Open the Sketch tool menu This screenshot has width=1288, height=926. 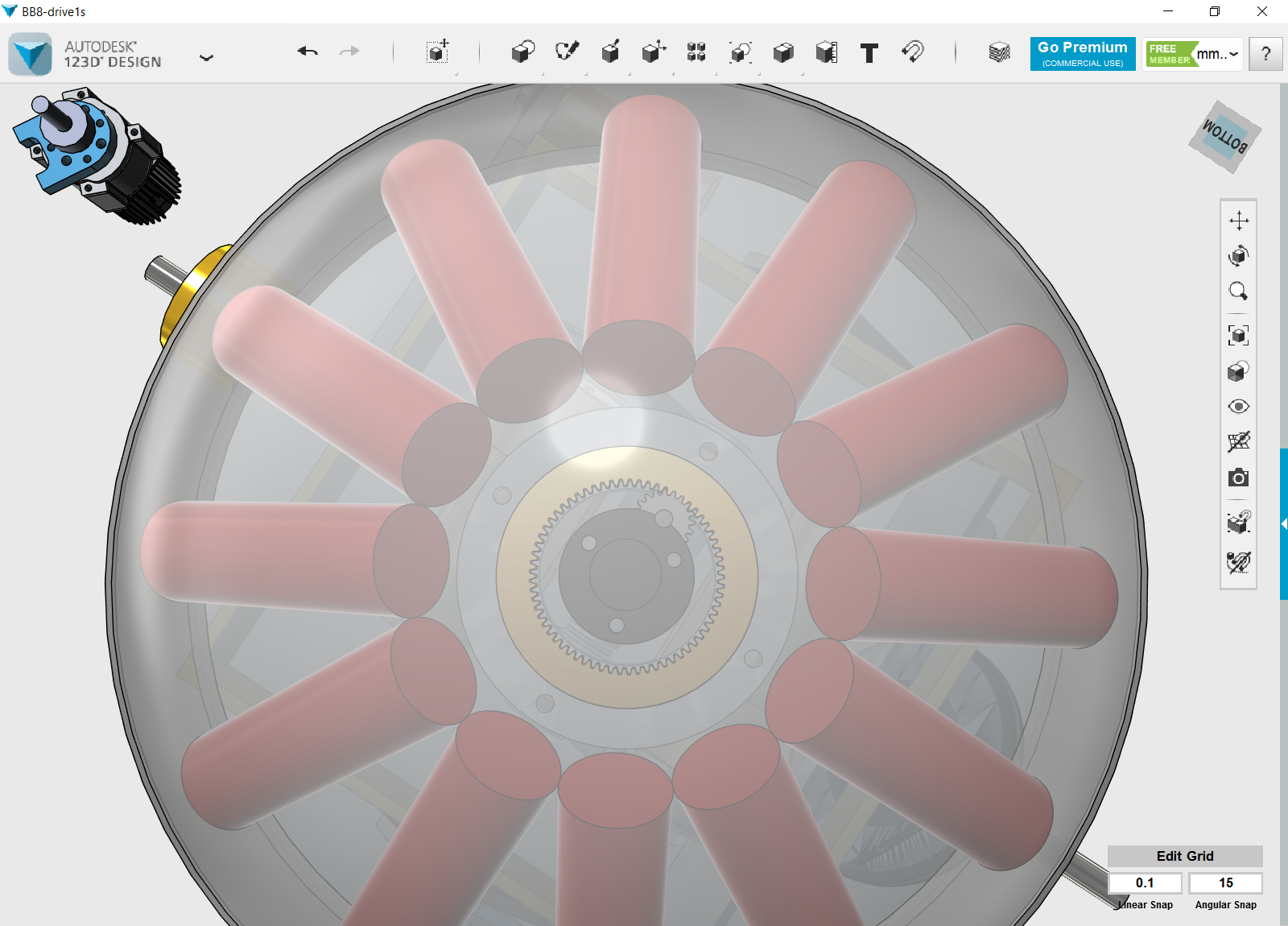coord(567,52)
